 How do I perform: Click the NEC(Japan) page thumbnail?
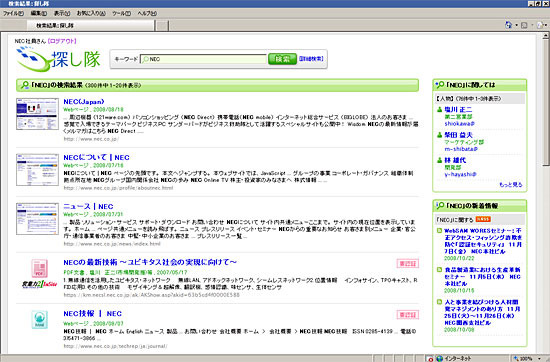(x=38, y=114)
